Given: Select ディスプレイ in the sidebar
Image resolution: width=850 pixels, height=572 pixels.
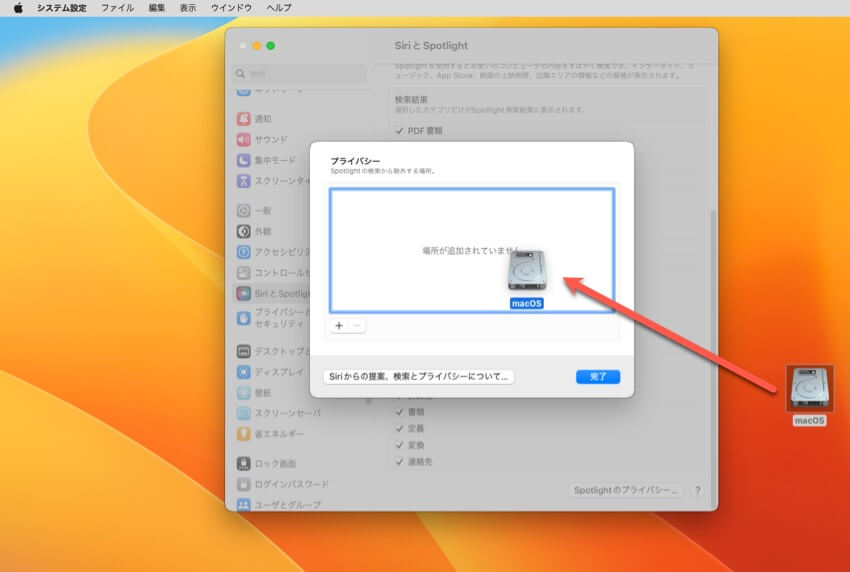Looking at the screenshot, I should click(x=271, y=372).
